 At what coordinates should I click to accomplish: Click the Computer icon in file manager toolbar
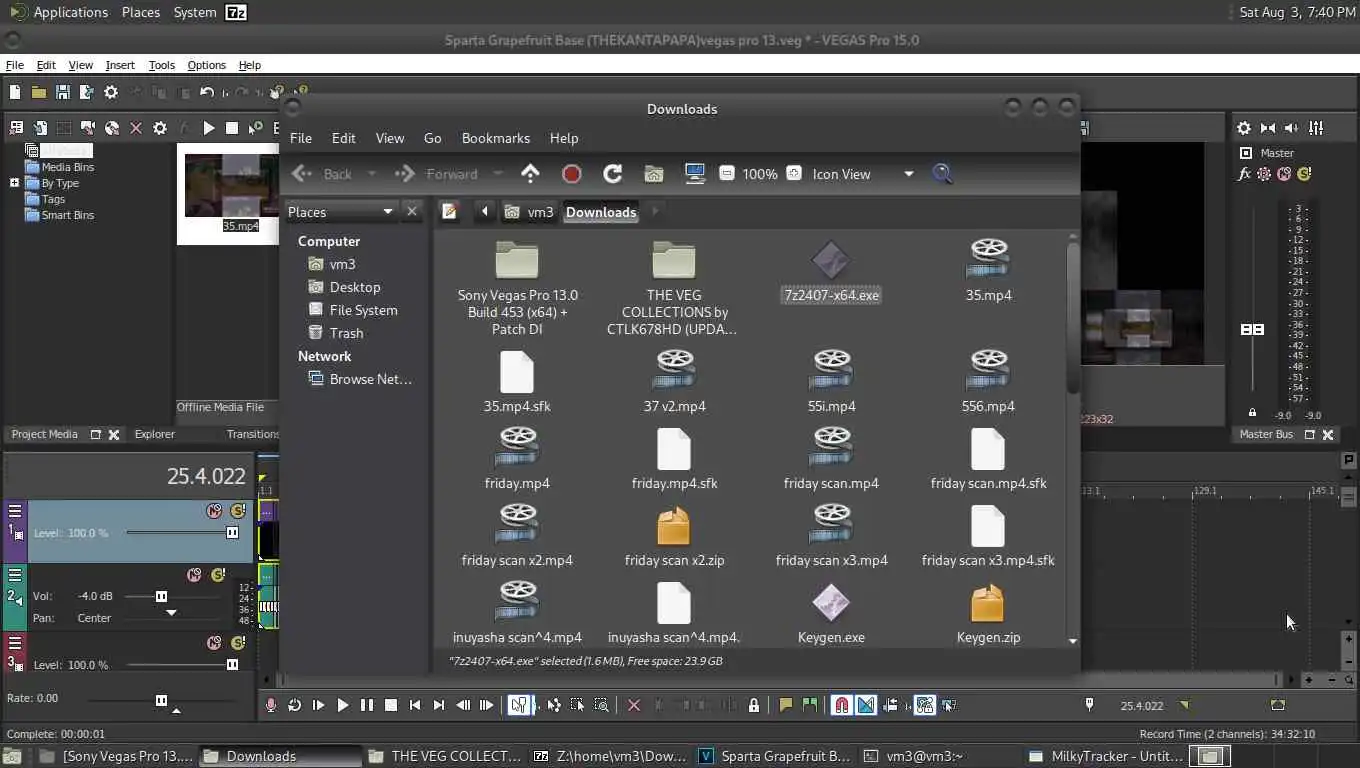click(x=695, y=174)
